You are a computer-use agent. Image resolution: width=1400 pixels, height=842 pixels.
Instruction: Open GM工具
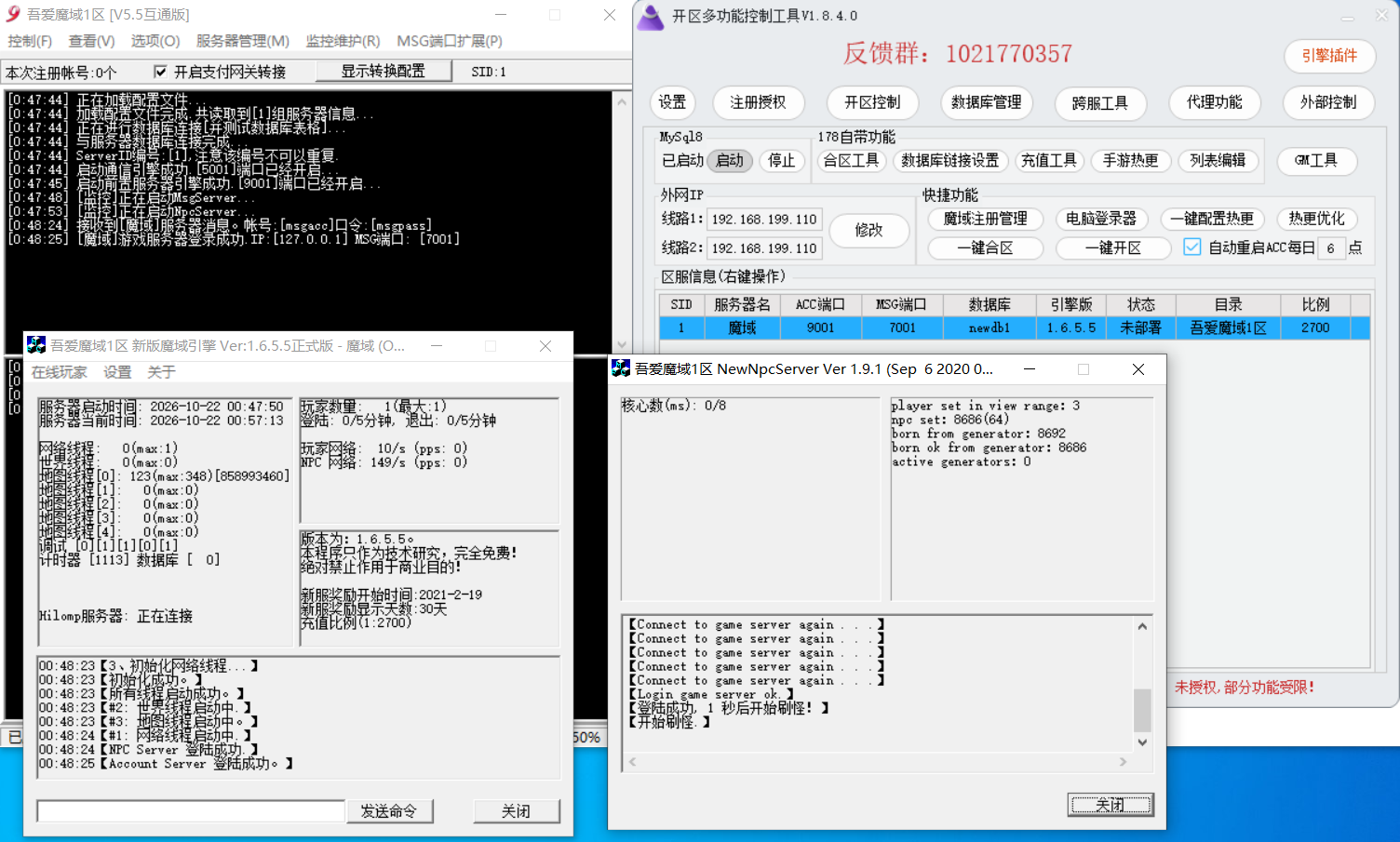[x=1316, y=161]
